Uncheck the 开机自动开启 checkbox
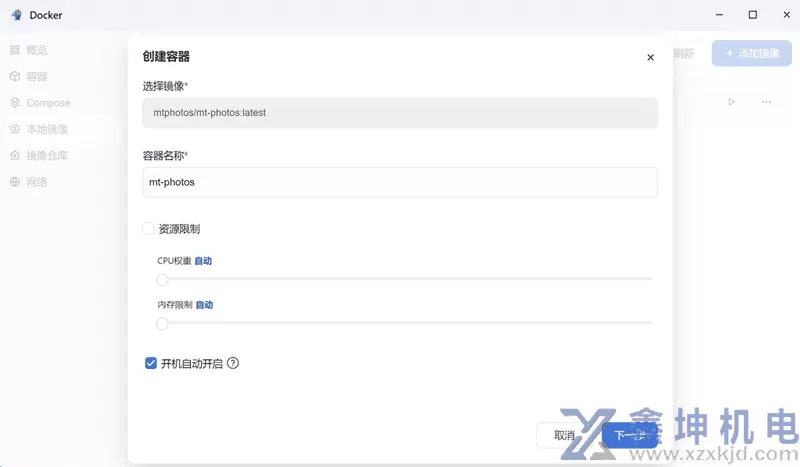 (x=151, y=363)
